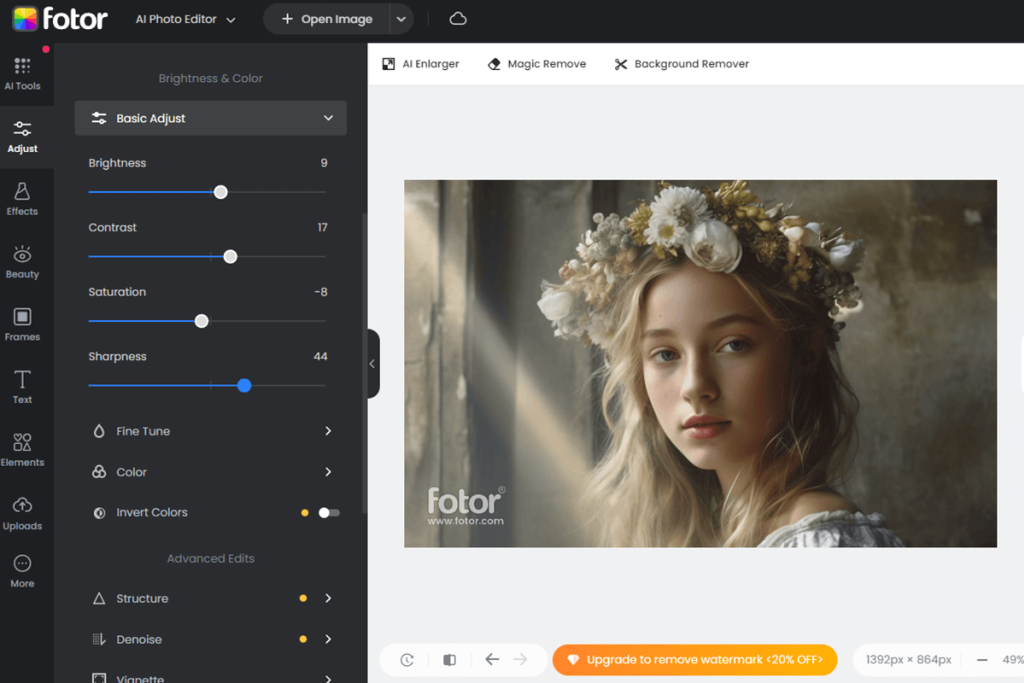1024x683 pixels.
Task: Expand the Color options
Action: [210, 471]
